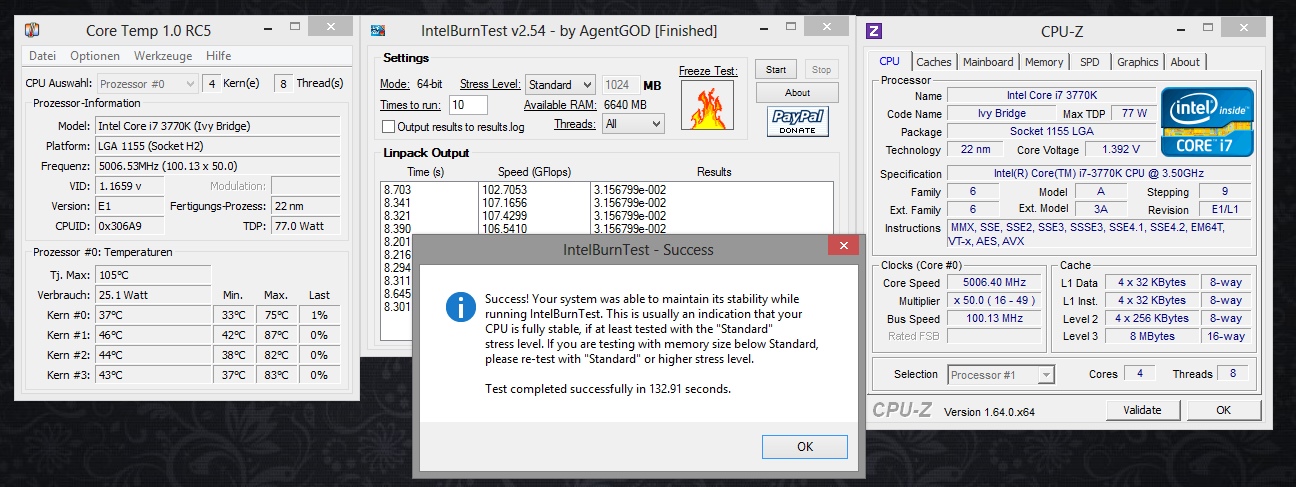The height and width of the screenshot is (487, 1296).
Task: Switch to the SPD tab in CPU-Z
Action: [x=1089, y=62]
